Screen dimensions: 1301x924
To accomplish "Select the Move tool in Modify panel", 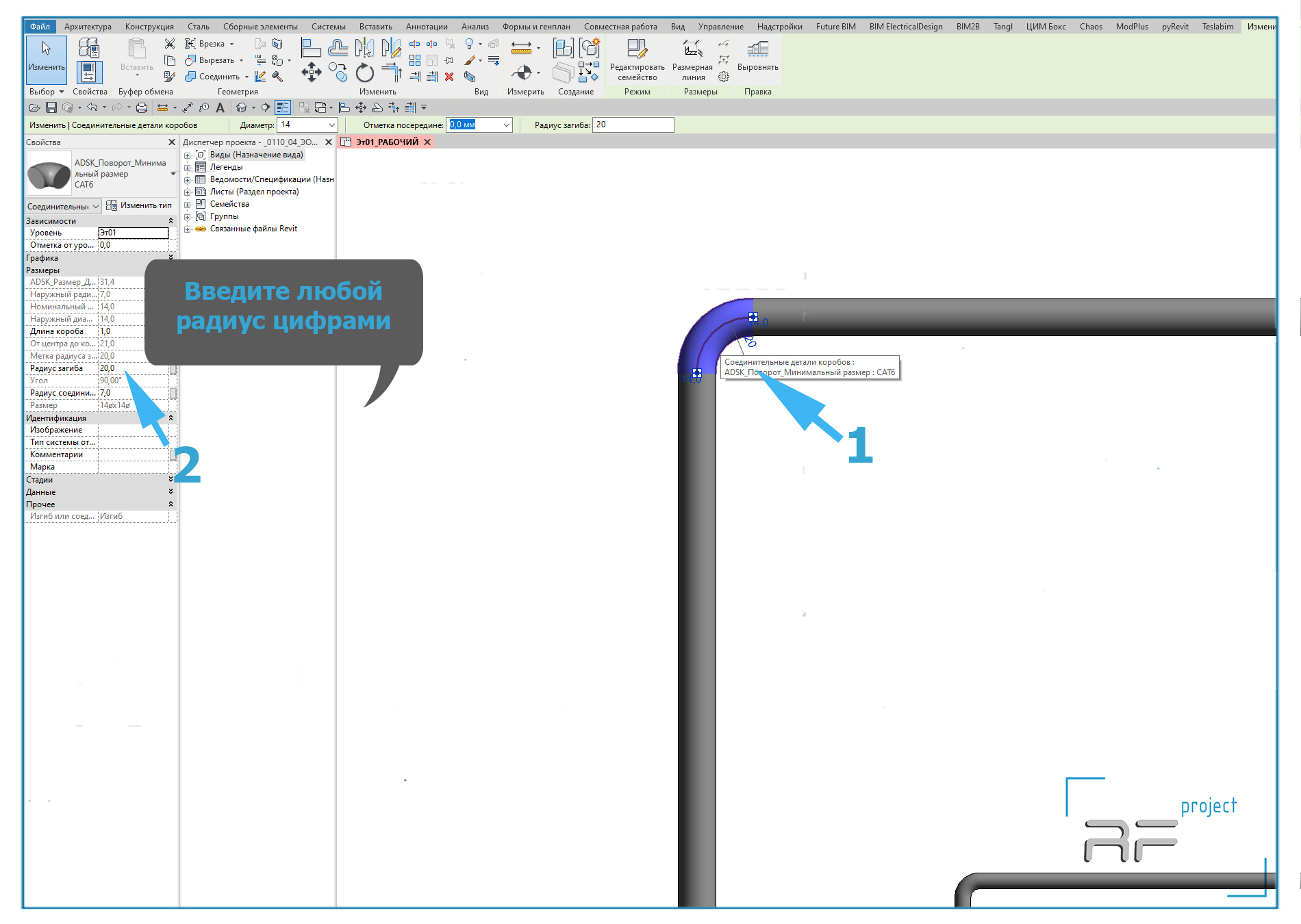I will 312,72.
